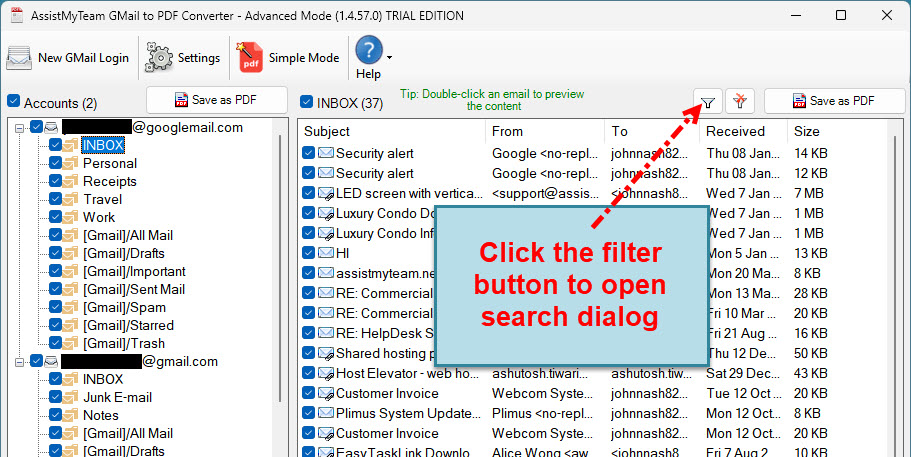Toggle the INBOX (37) select-all checkbox
This screenshot has width=911, height=457.
[307, 102]
